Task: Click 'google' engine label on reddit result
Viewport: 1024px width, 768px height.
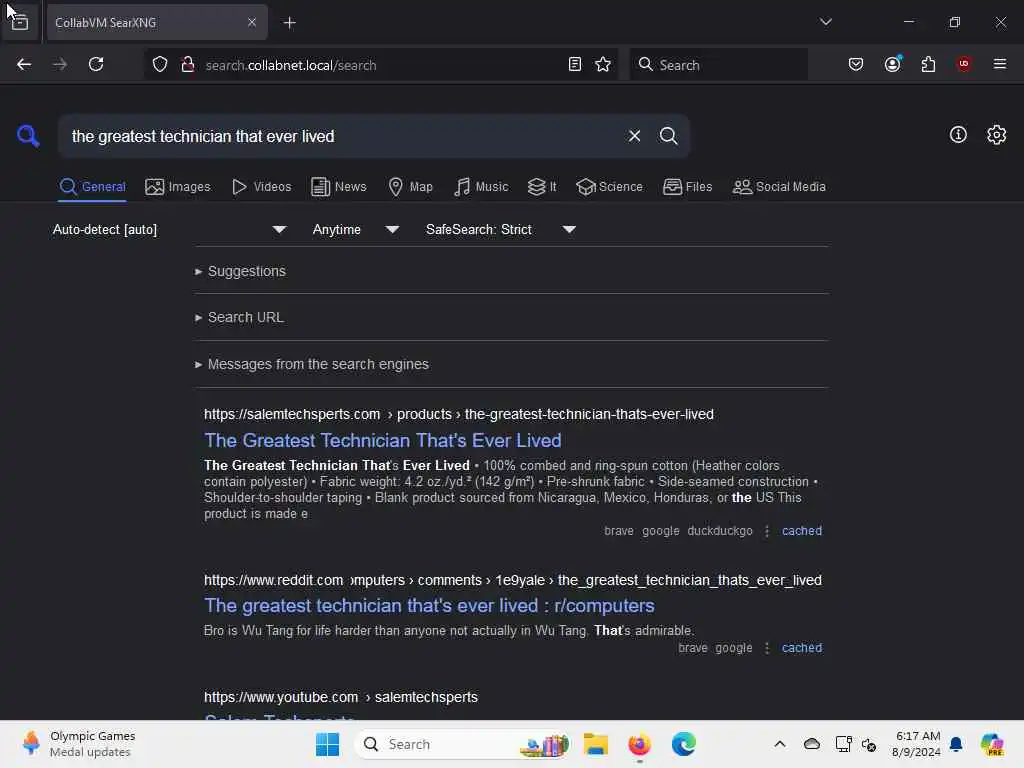Action: 733,648
